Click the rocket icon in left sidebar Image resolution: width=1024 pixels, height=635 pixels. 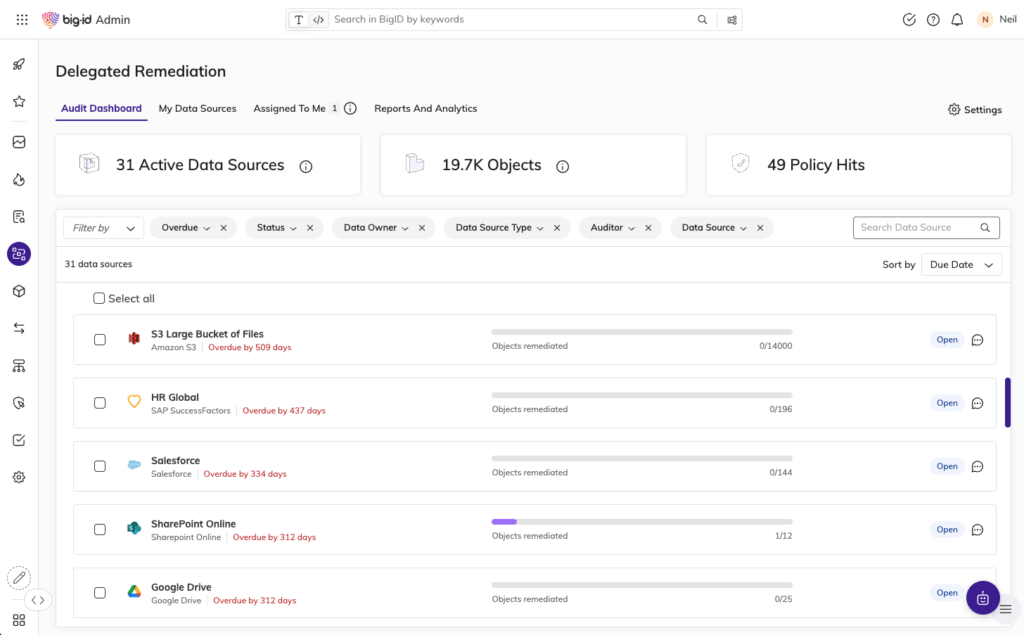pyautogui.click(x=19, y=65)
